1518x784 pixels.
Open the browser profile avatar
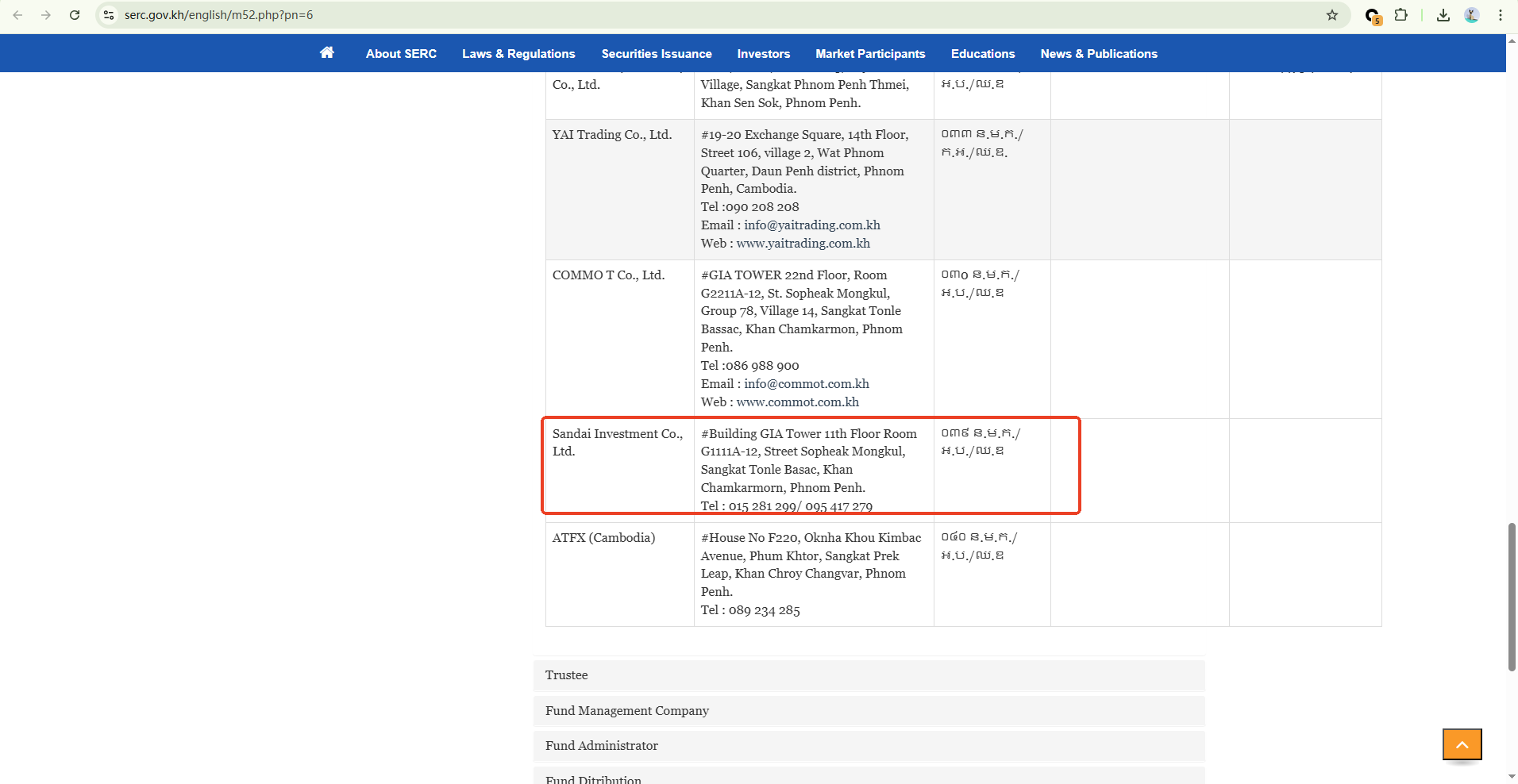[x=1472, y=15]
